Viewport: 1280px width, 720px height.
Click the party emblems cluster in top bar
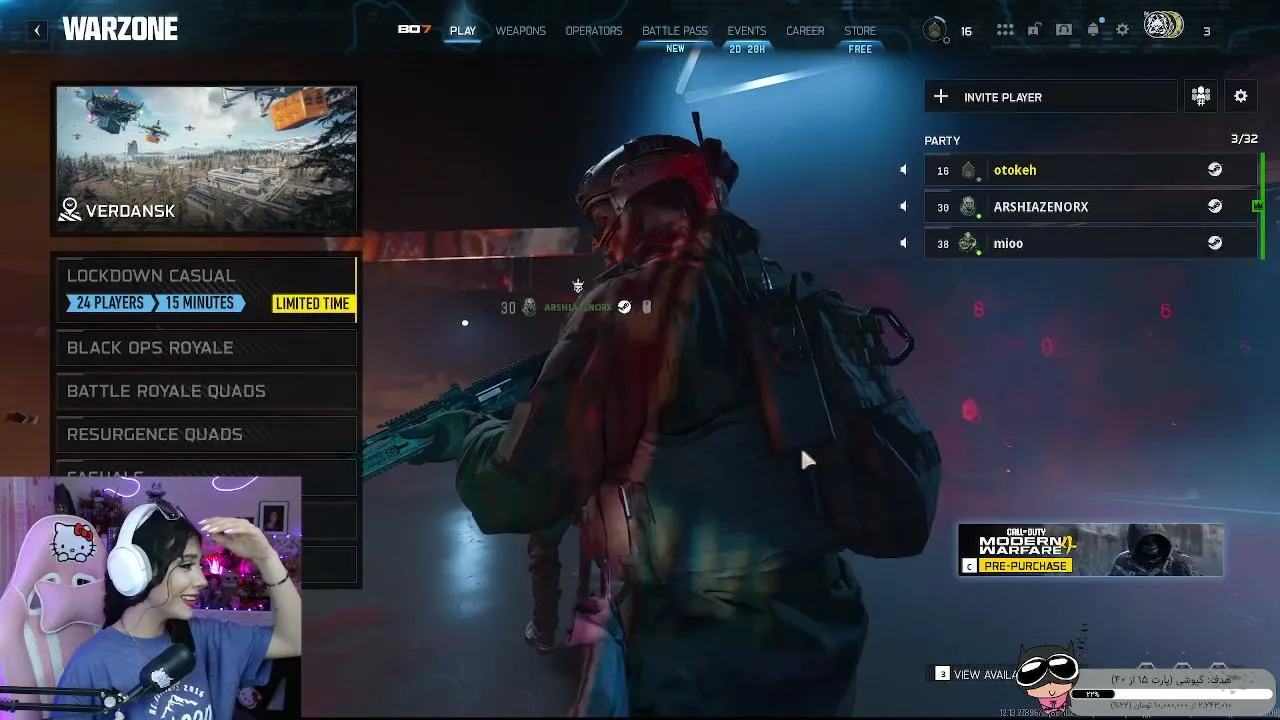coord(1163,27)
